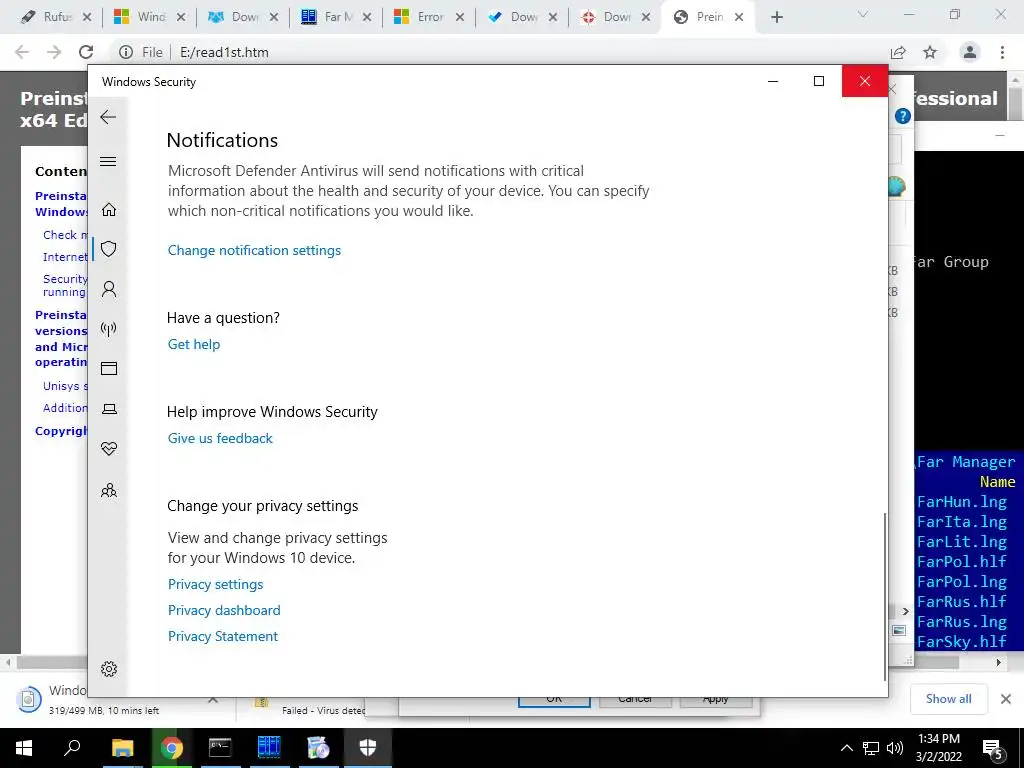This screenshot has width=1024, height=768.
Task: Open taskbar clock showing 1:34 PM
Action: pos(939,748)
